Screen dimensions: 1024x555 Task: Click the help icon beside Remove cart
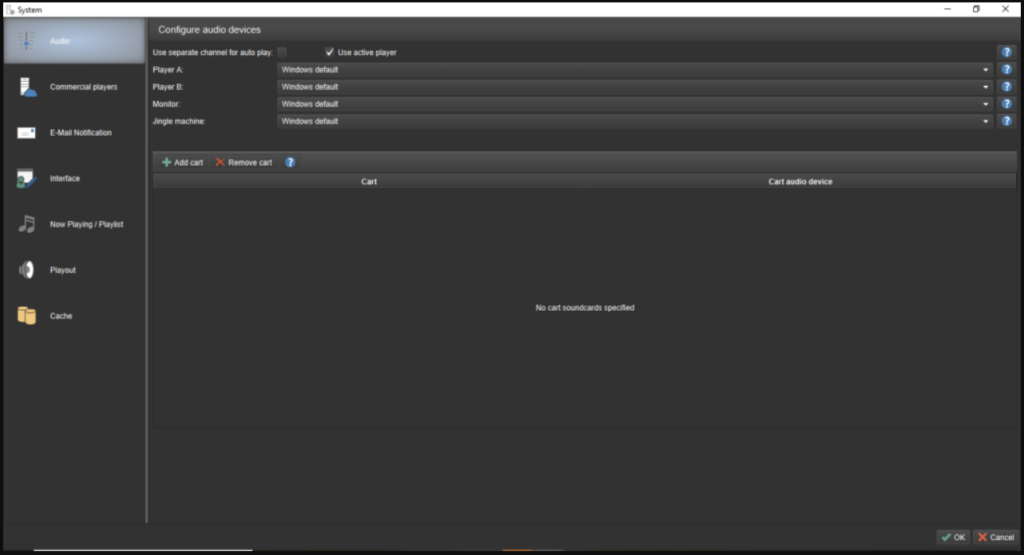coord(290,162)
